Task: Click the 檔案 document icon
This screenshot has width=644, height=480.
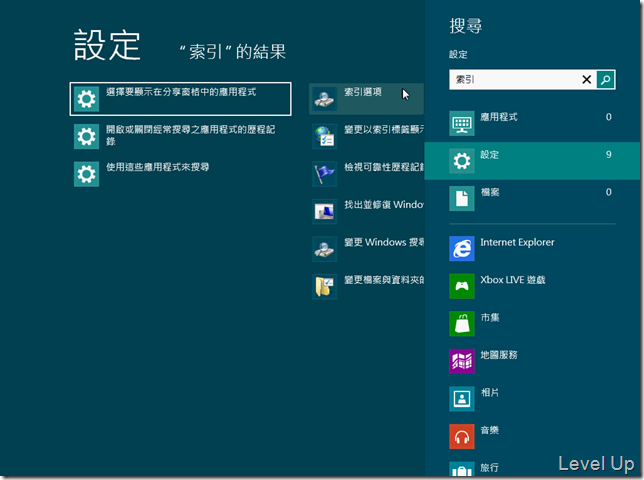Action: (x=462, y=198)
